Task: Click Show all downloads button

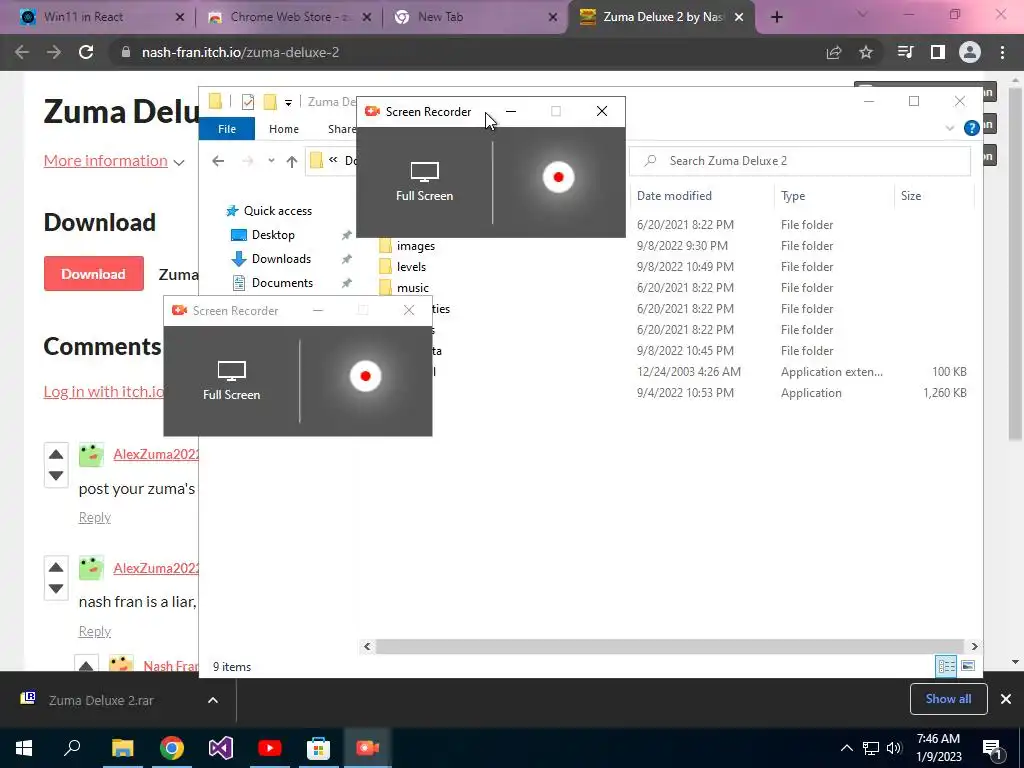Action: pos(948,699)
